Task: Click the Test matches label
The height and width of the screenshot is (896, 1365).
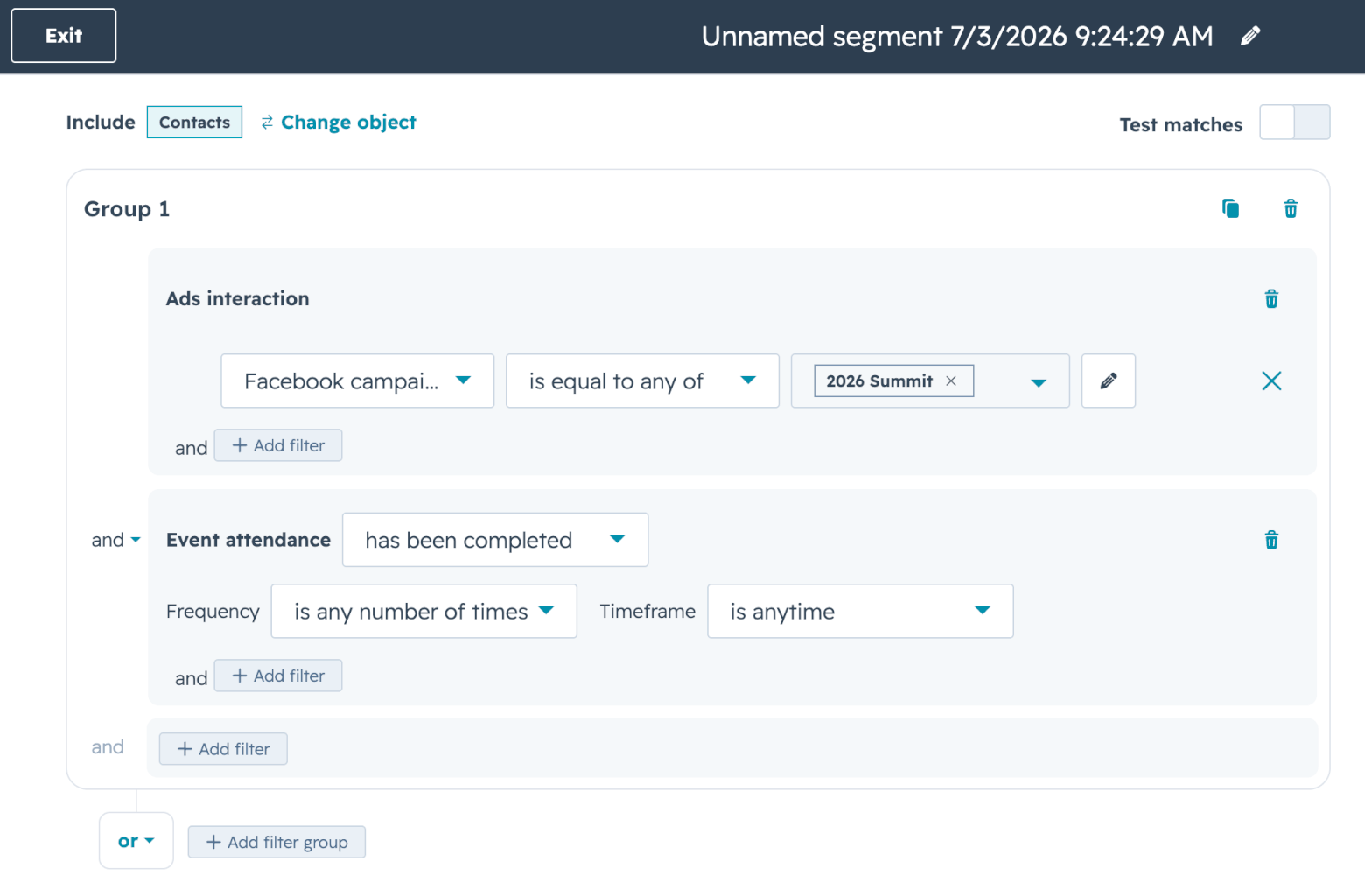Action: [1181, 124]
